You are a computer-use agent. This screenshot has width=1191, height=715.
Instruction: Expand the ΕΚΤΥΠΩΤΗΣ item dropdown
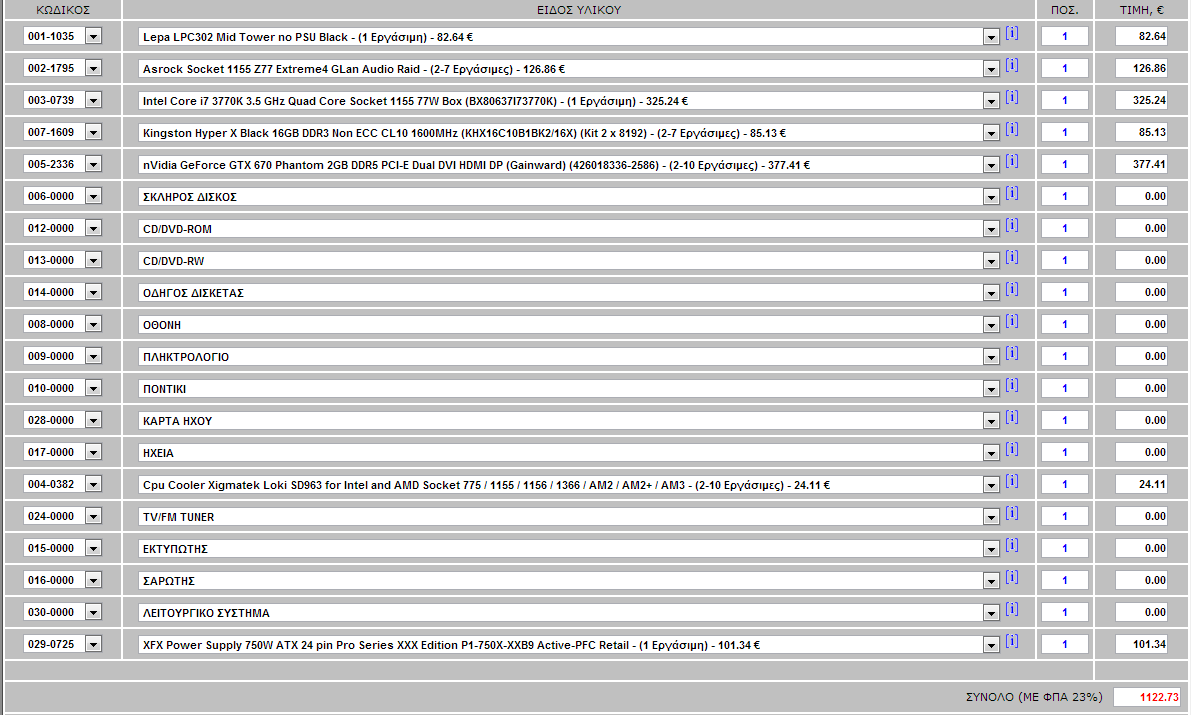[x=990, y=549]
